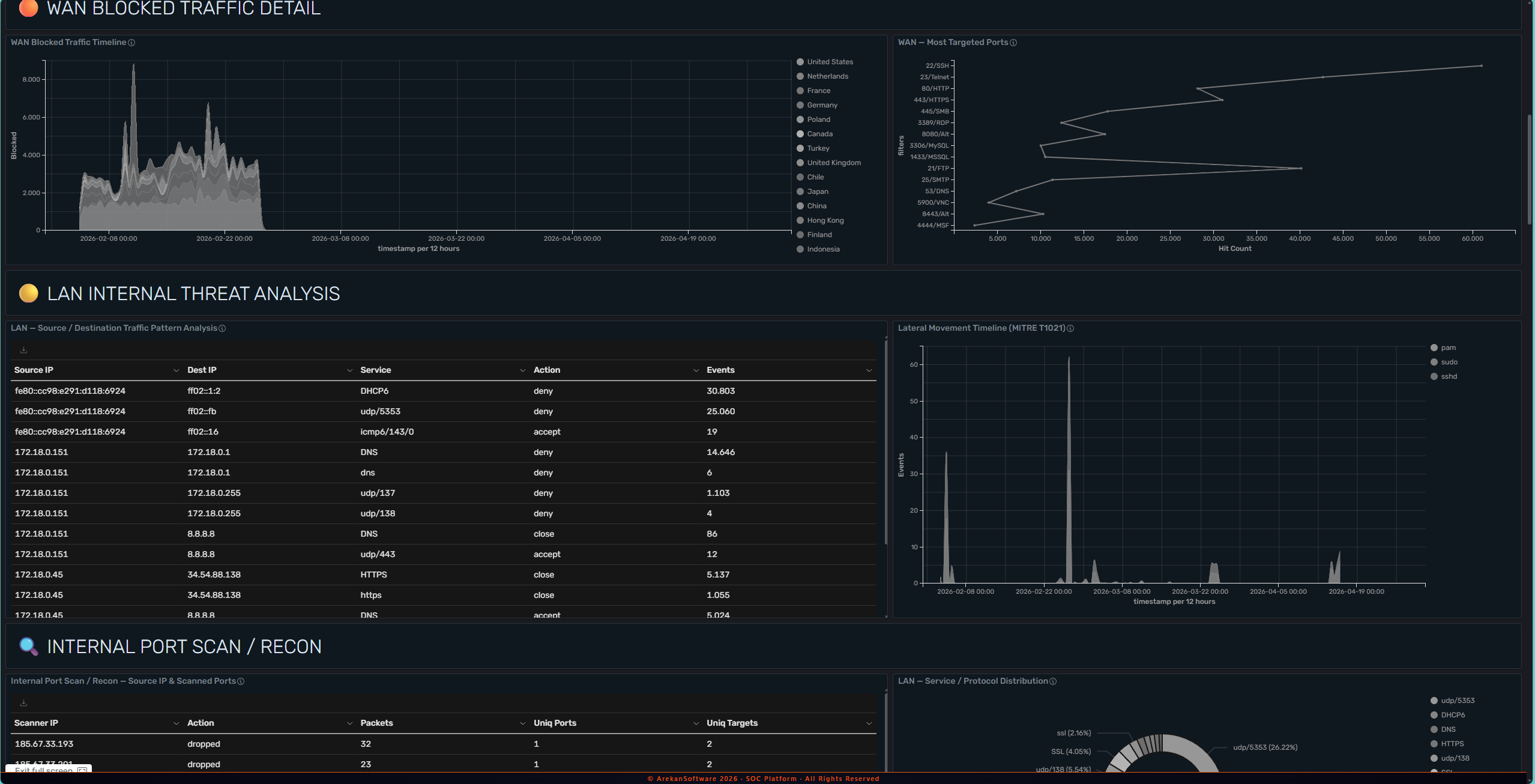Viewport: 1535px width, 784px height.
Task: Toggle United Kingdom legend series
Action: 828,163
